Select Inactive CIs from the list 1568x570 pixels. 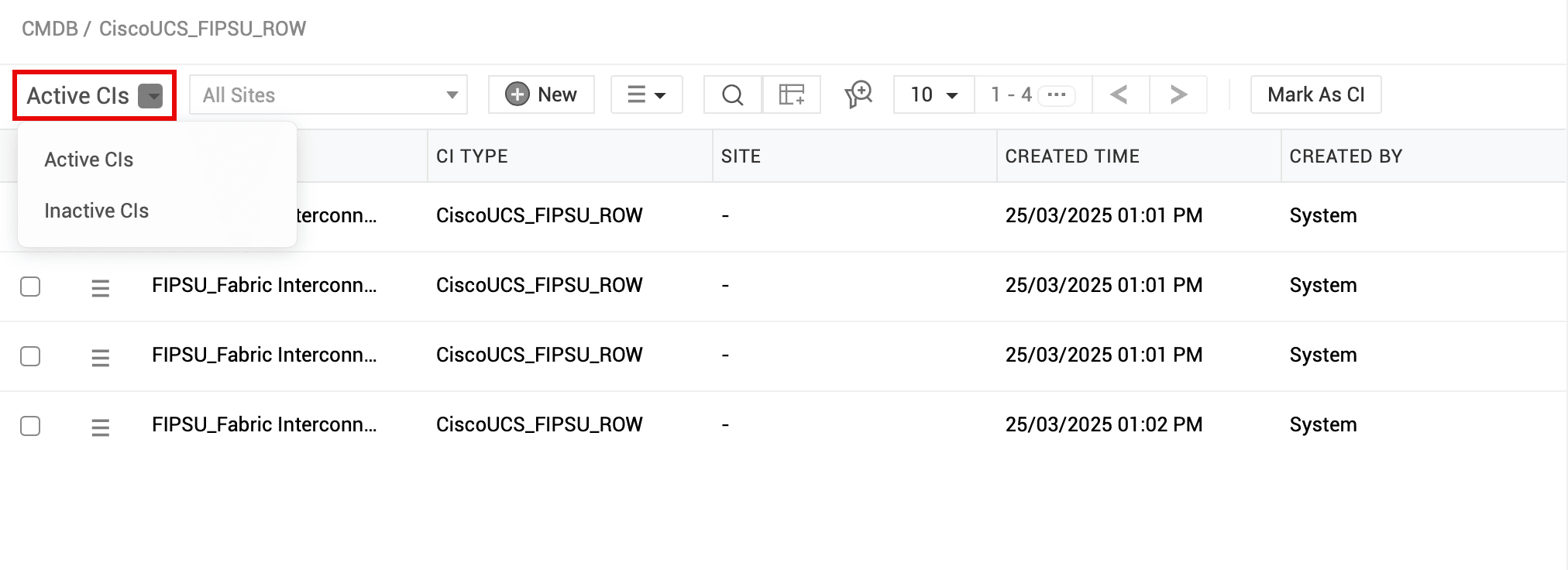click(x=97, y=211)
